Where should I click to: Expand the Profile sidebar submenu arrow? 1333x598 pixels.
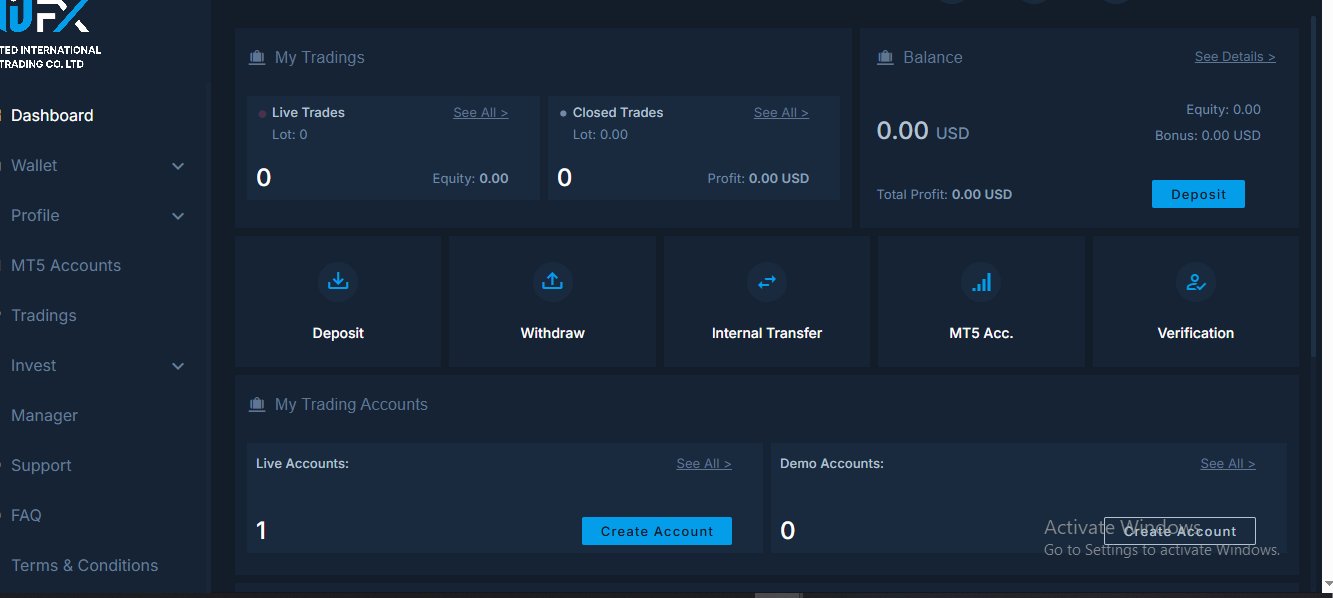click(x=178, y=216)
